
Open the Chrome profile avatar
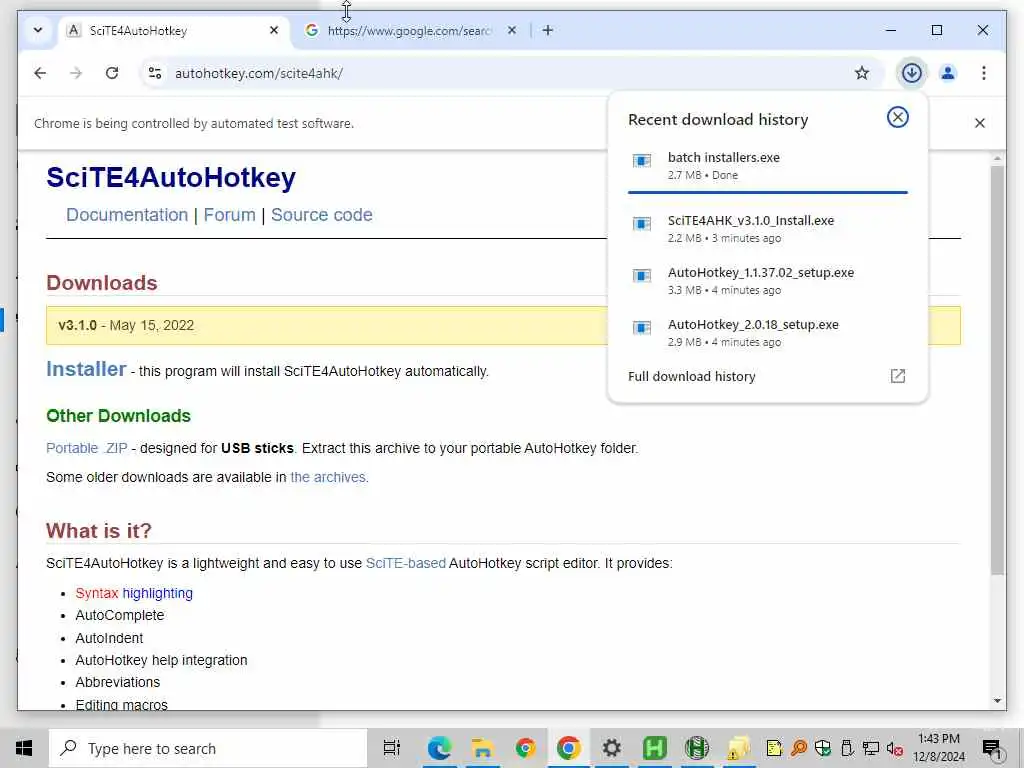(948, 73)
